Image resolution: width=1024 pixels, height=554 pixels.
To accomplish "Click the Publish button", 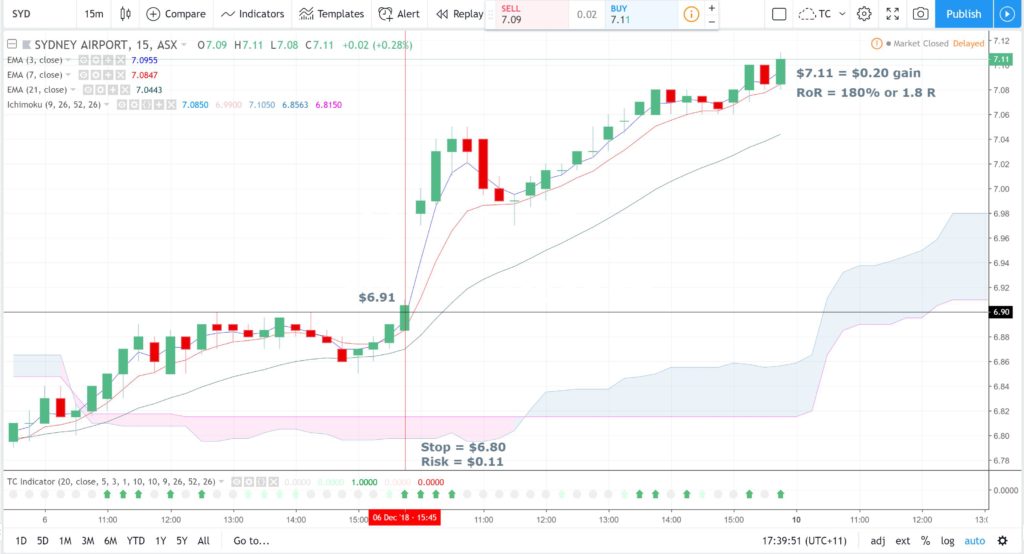I will pos(963,14).
